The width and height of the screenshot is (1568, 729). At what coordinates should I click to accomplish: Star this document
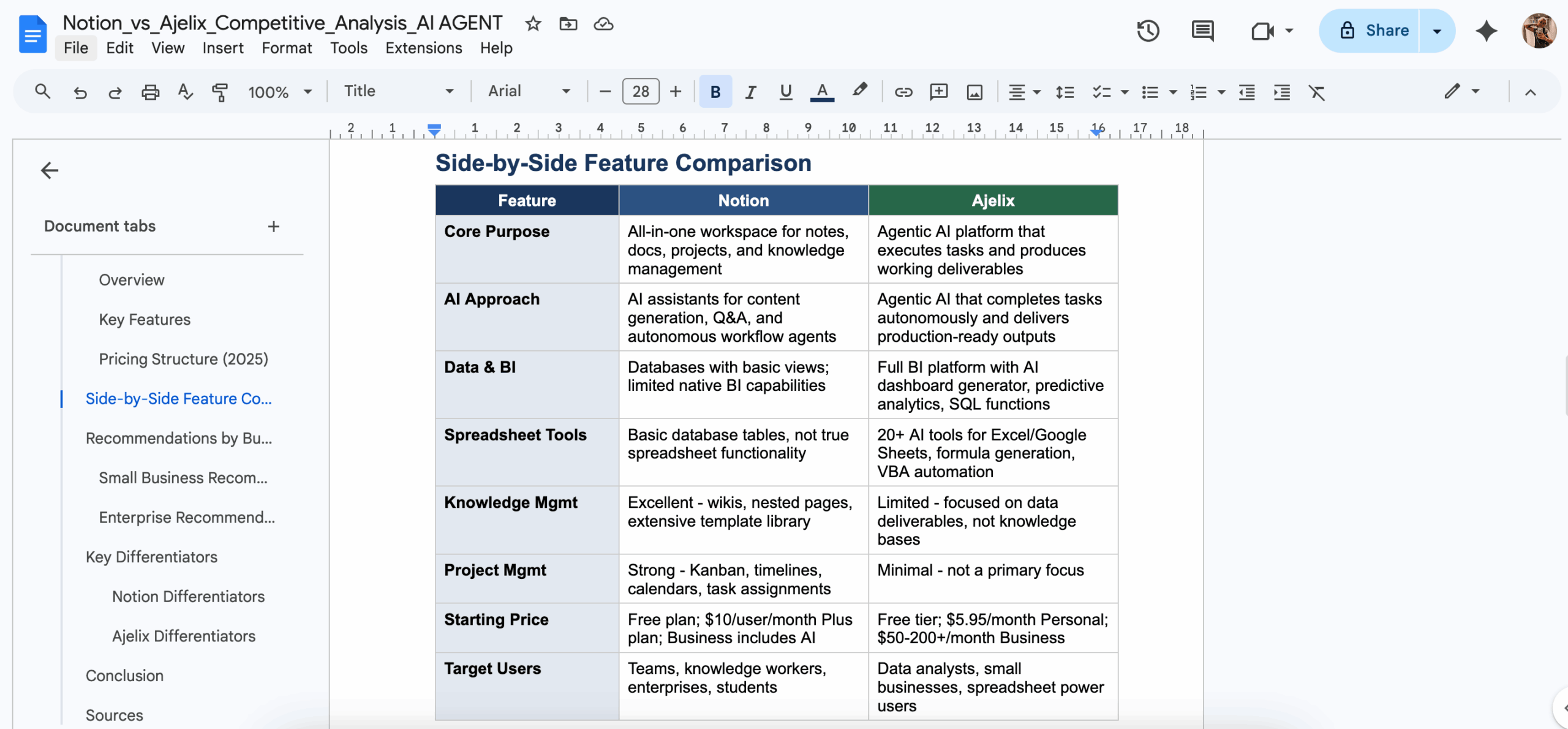point(533,24)
